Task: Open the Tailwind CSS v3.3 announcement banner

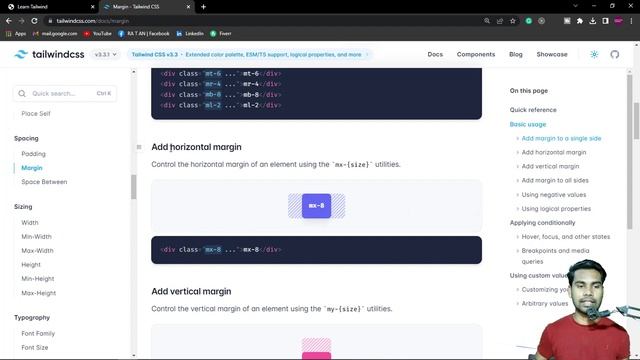Action: click(x=250, y=54)
